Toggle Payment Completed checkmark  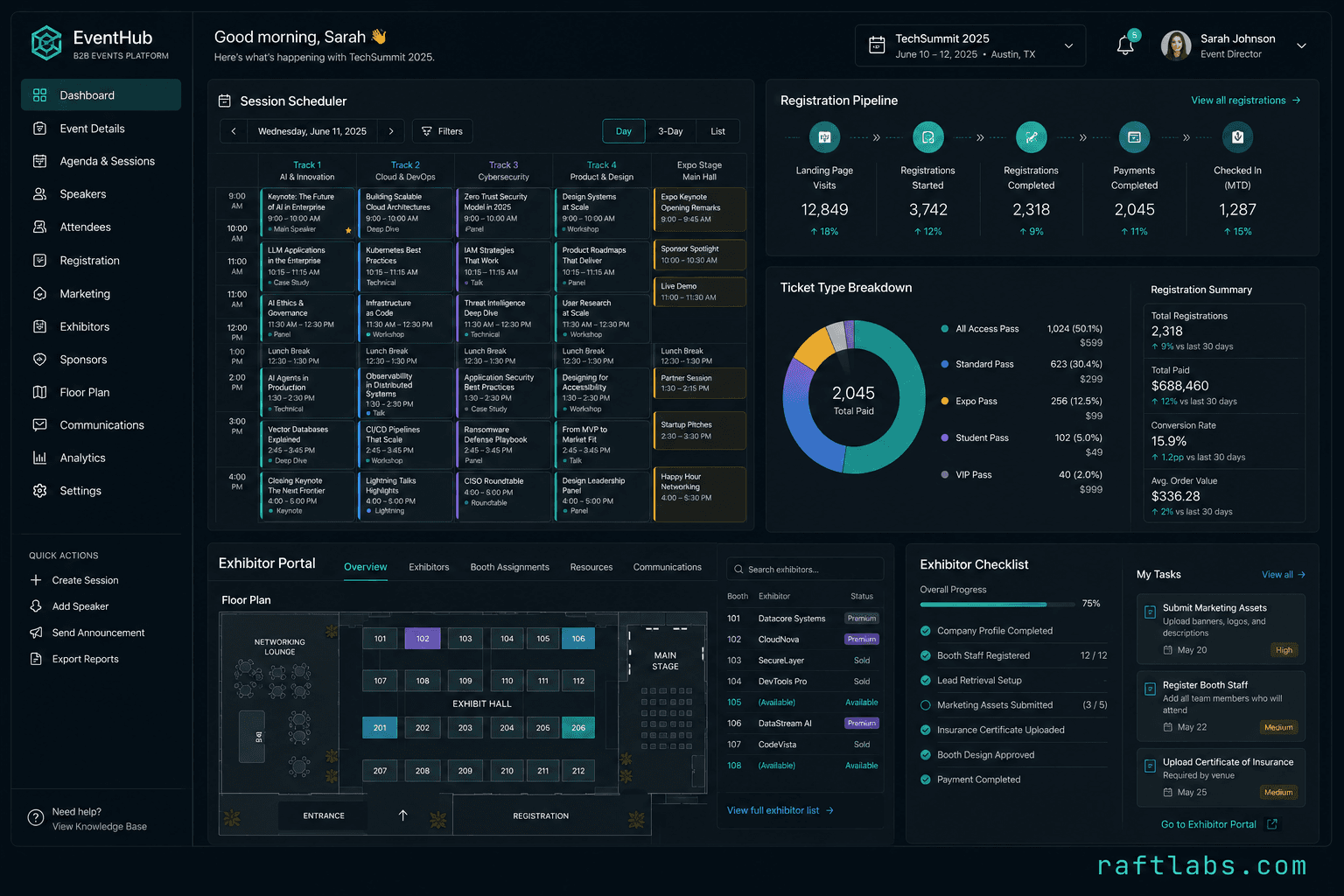(926, 780)
